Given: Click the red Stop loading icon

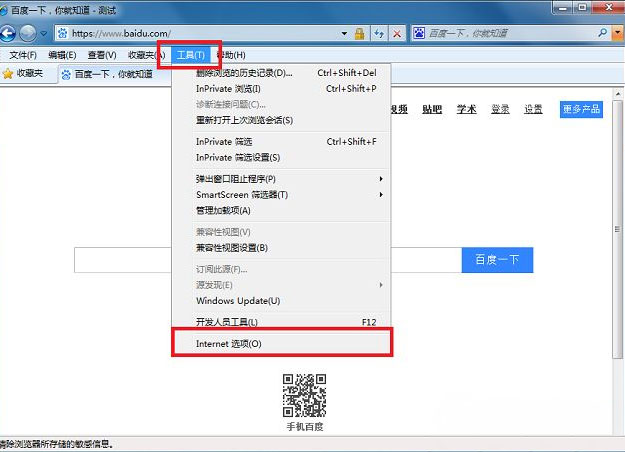Looking at the screenshot, I should pos(397,33).
